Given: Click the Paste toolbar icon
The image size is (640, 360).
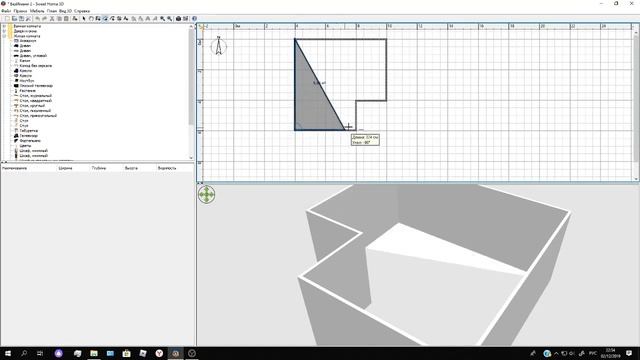Looking at the screenshot, I should (x=66, y=18).
